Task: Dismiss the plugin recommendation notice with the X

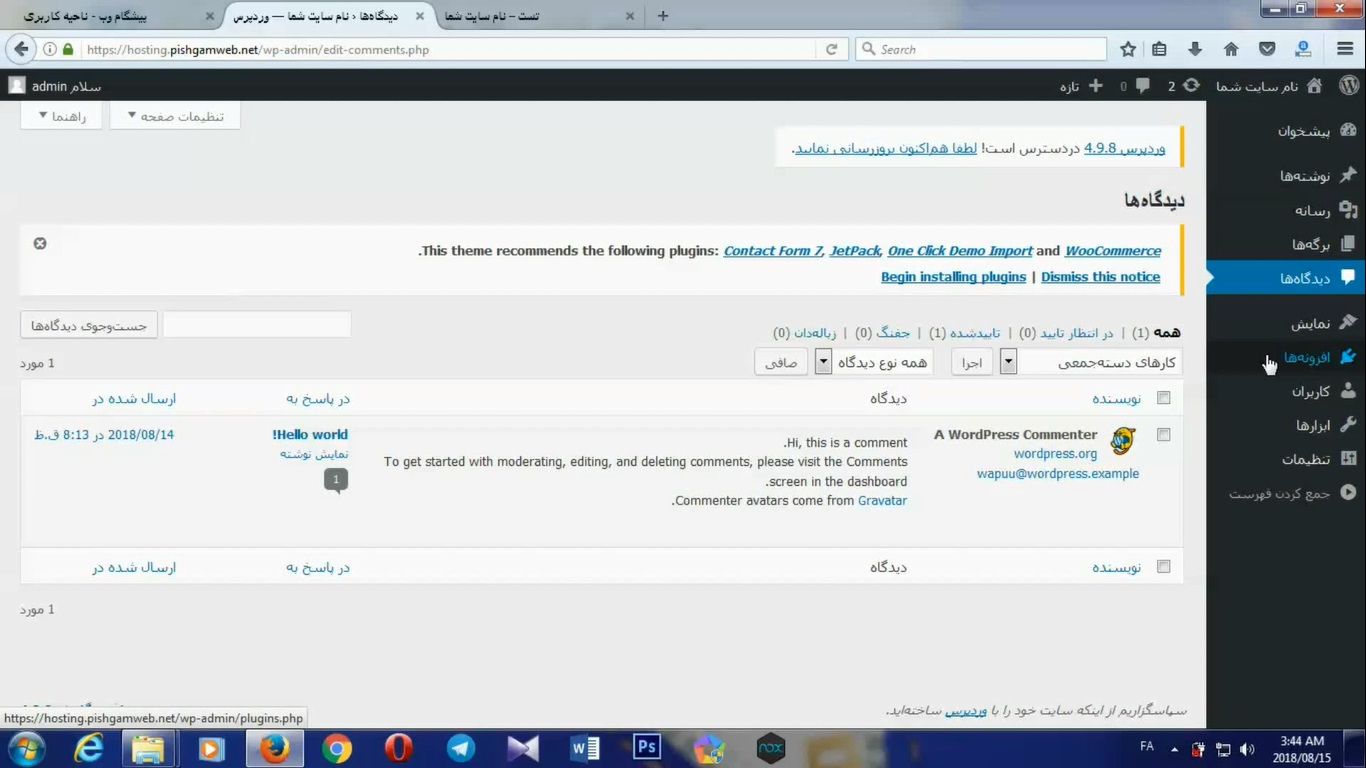Action: pos(40,243)
